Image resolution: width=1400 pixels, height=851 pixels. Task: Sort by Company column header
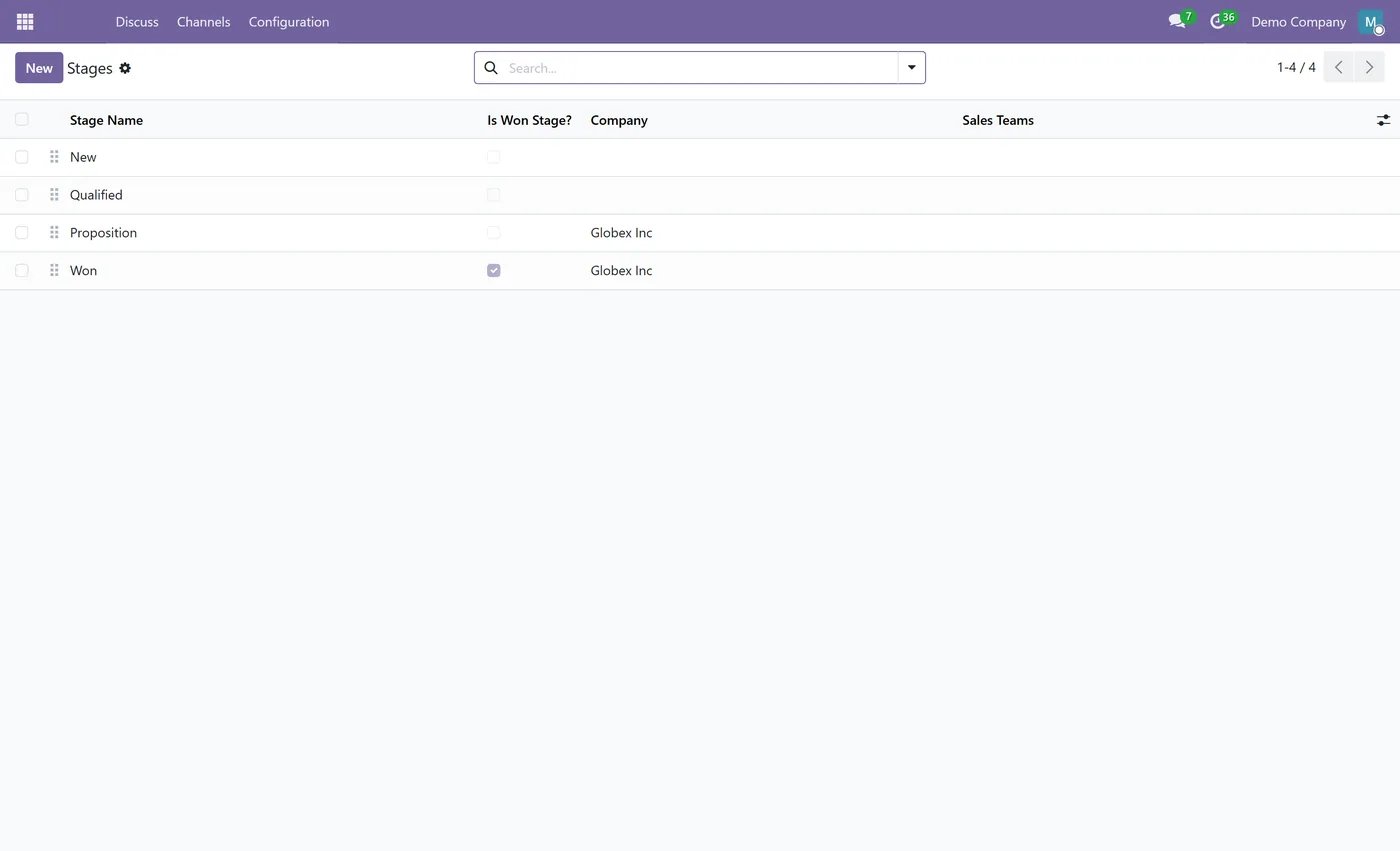click(x=619, y=120)
